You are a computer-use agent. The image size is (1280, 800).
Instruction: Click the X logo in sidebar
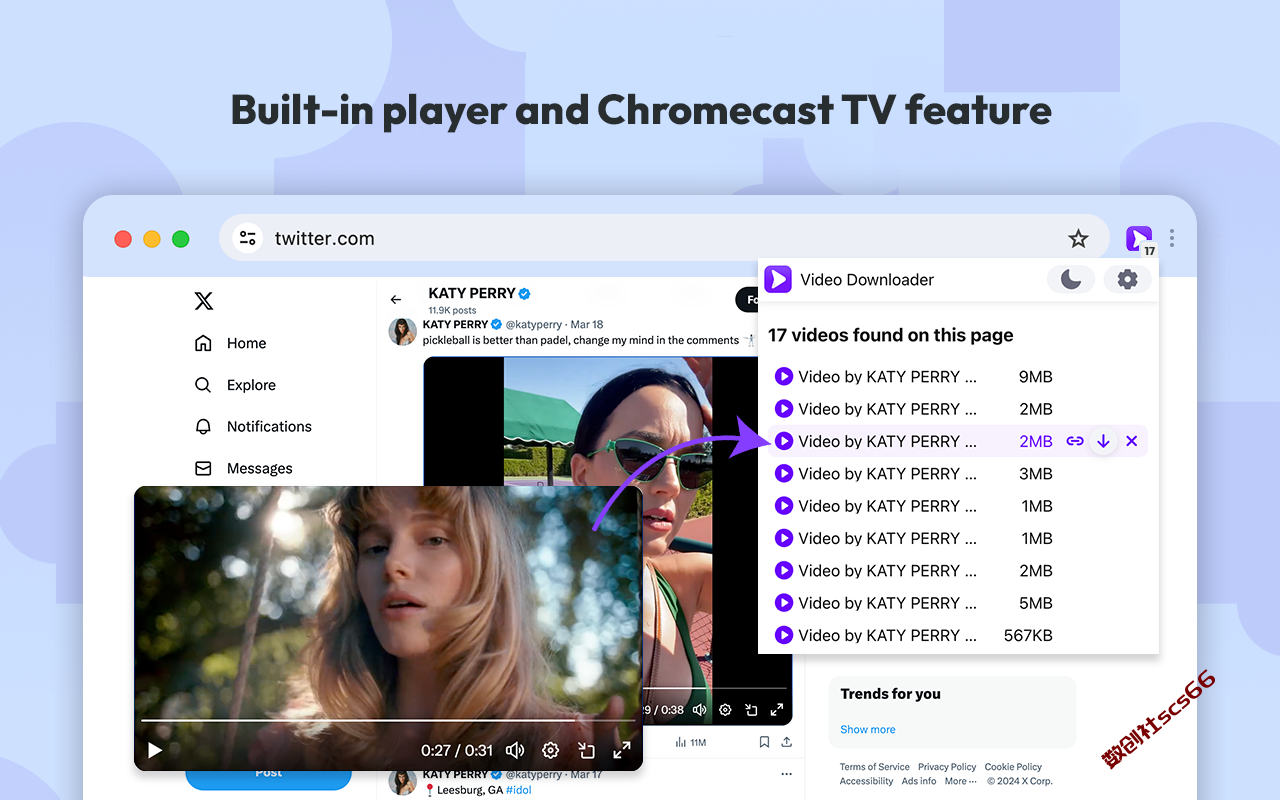[204, 301]
